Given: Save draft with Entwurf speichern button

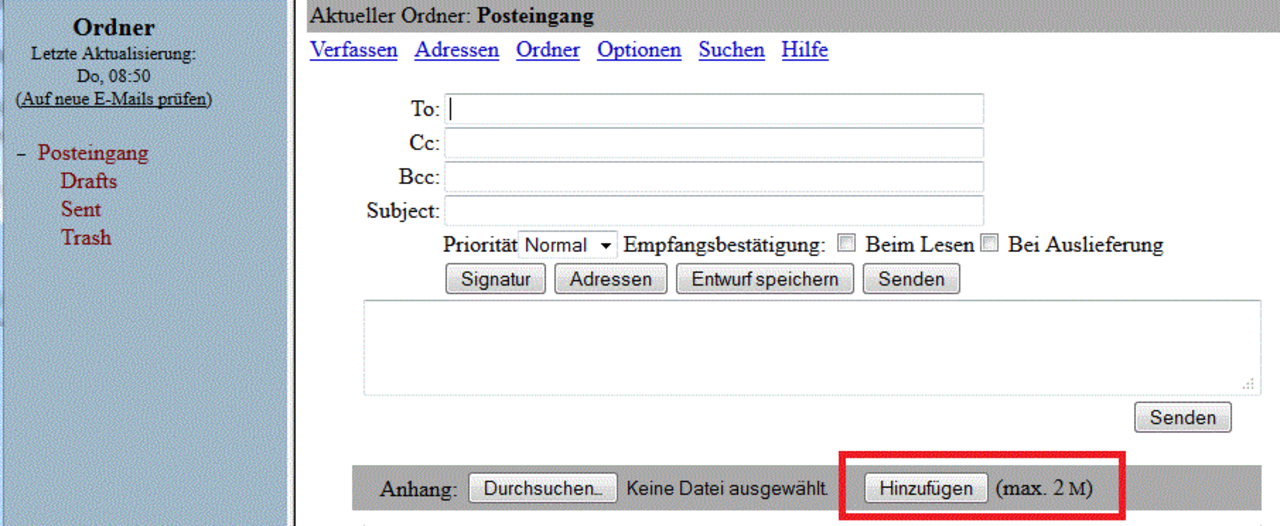Looking at the screenshot, I should click(x=765, y=279).
